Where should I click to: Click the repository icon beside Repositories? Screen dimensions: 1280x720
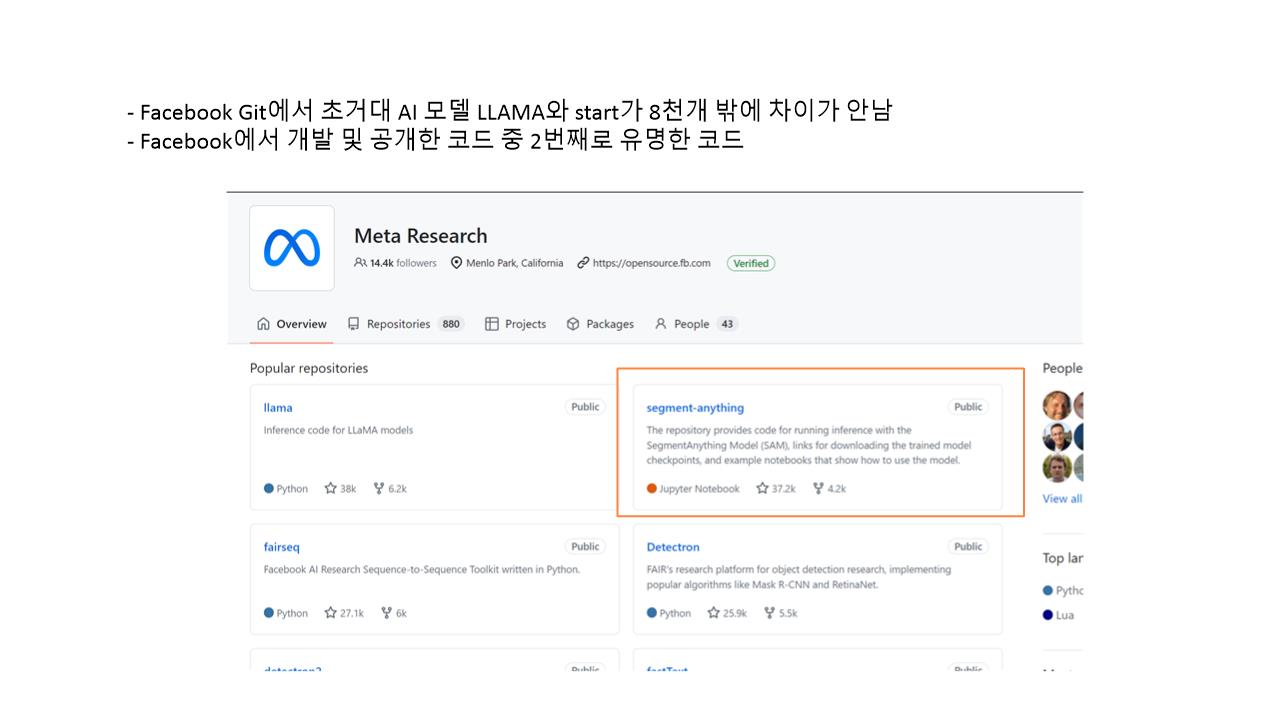pos(353,324)
